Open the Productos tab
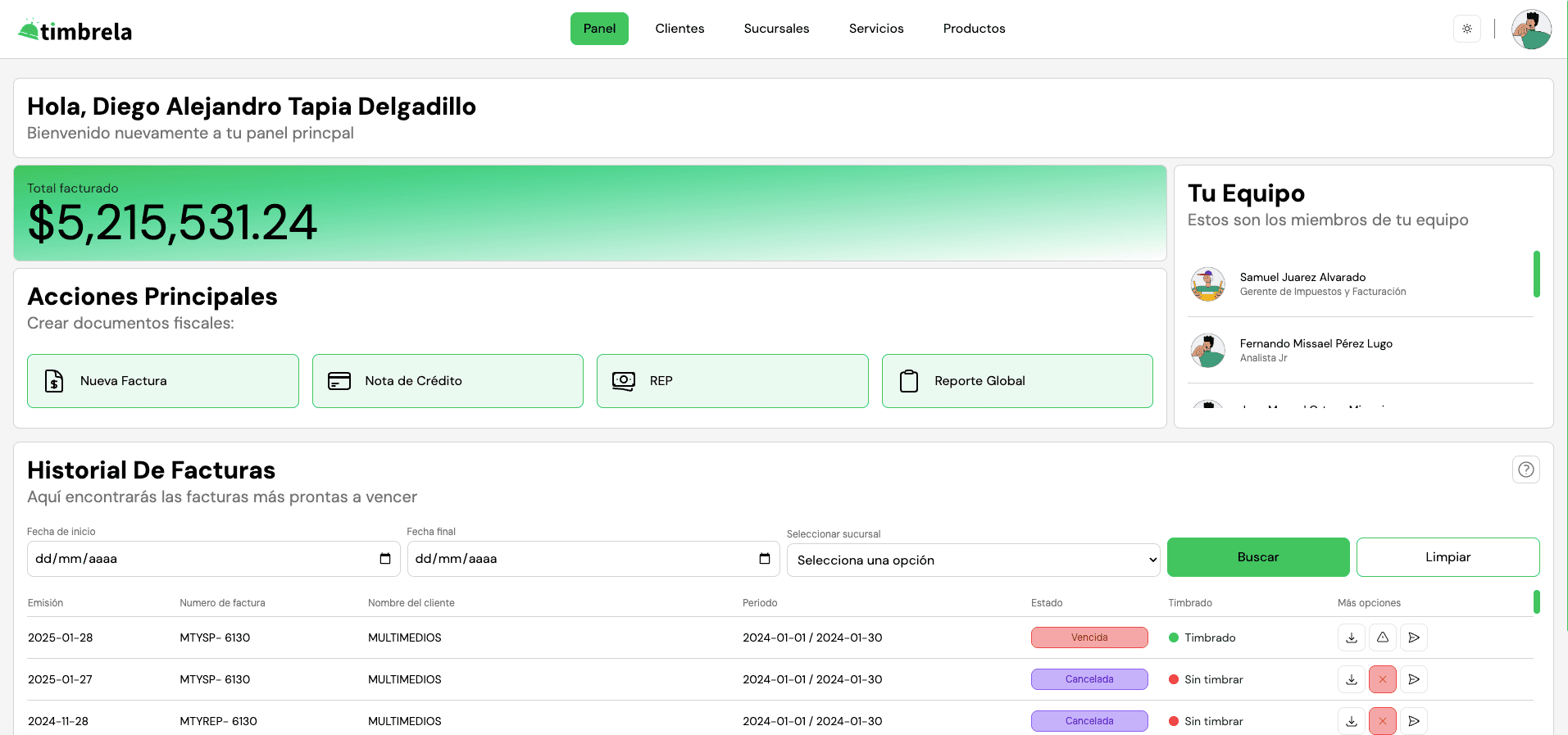 click(974, 29)
